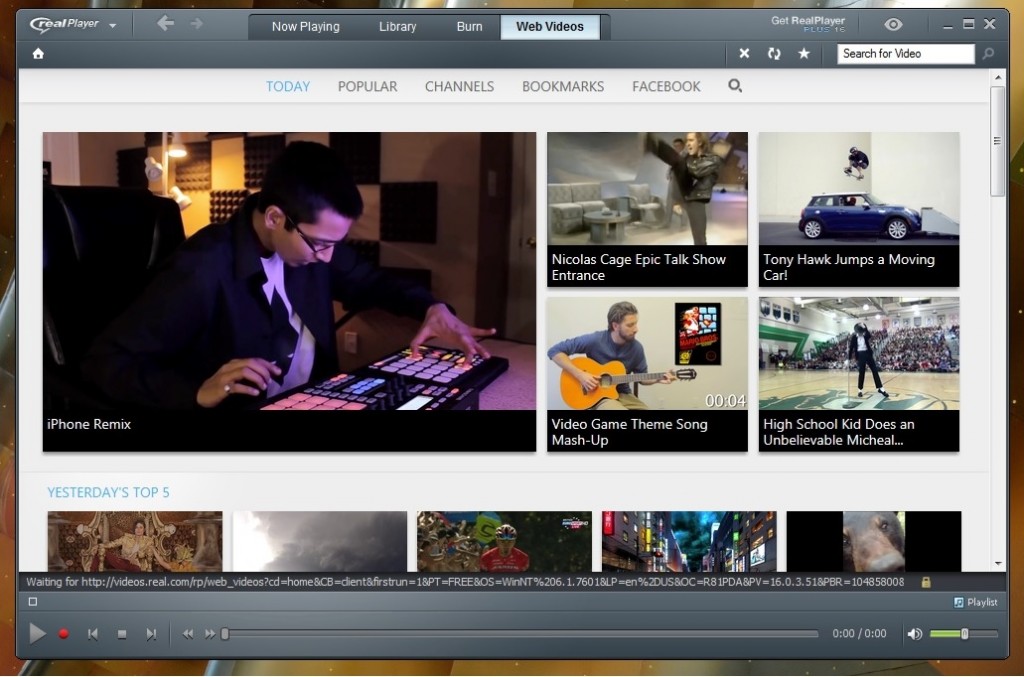Image resolution: width=1024 pixels, height=677 pixels.
Task: Open the Library tab
Action: [x=397, y=27]
